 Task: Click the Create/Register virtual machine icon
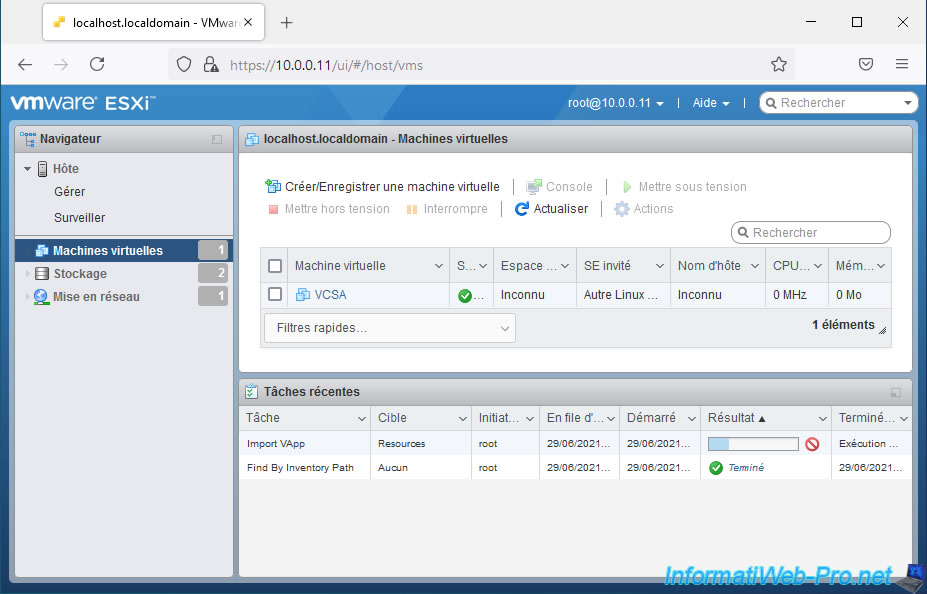(x=273, y=187)
